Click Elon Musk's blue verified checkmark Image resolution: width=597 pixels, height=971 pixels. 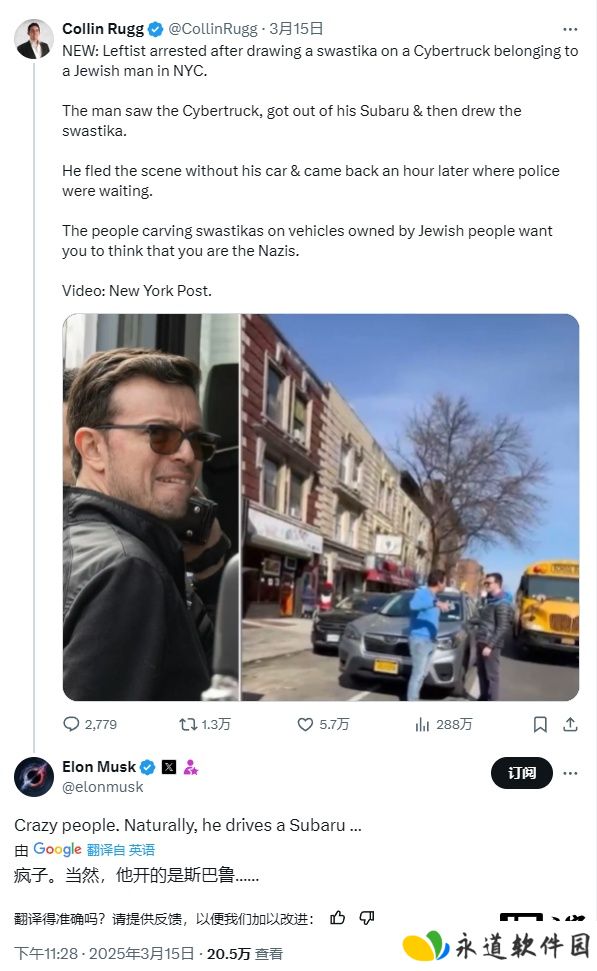(147, 767)
